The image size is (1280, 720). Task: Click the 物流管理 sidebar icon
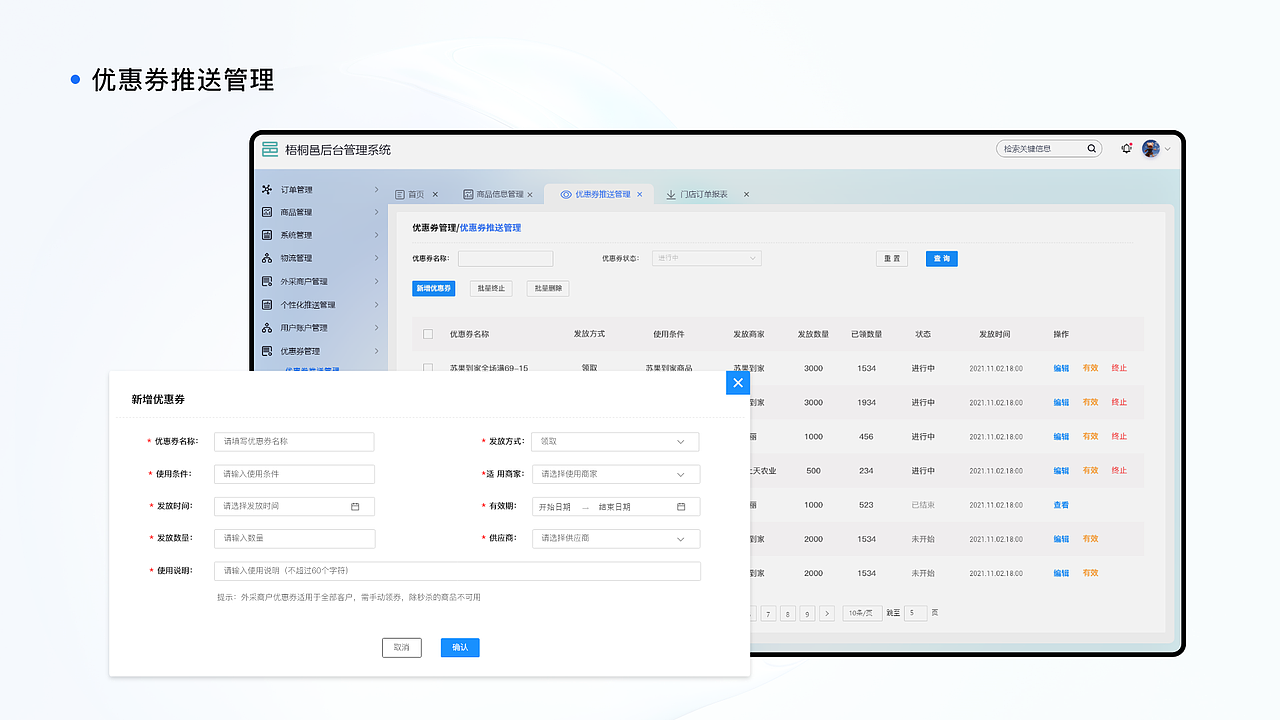pos(267,258)
